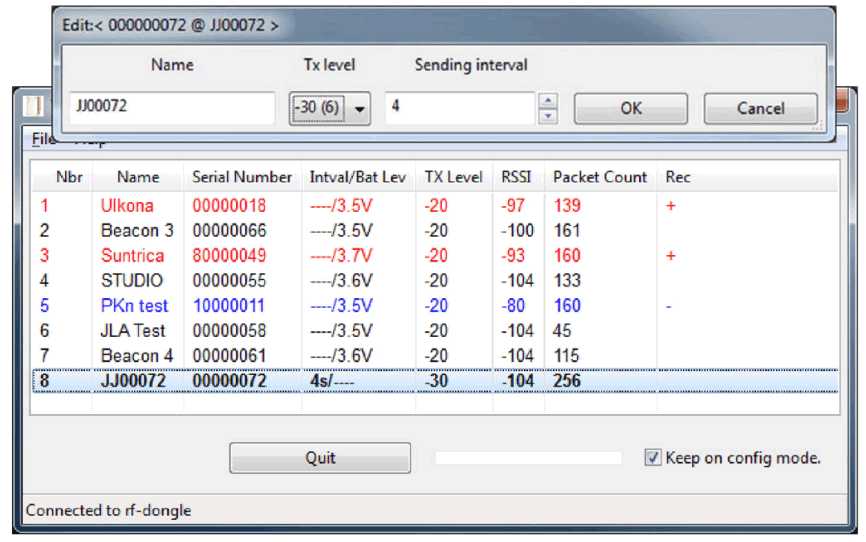Open the File menu

(x=43, y=139)
